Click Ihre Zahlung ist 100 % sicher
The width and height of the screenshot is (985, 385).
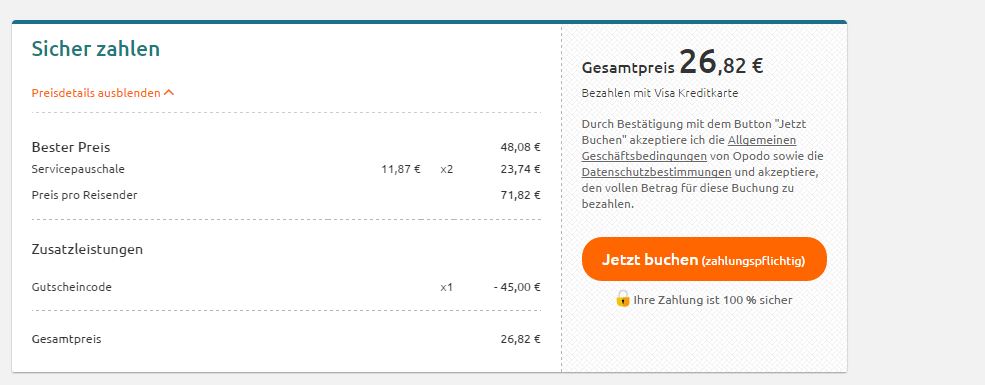[712, 300]
